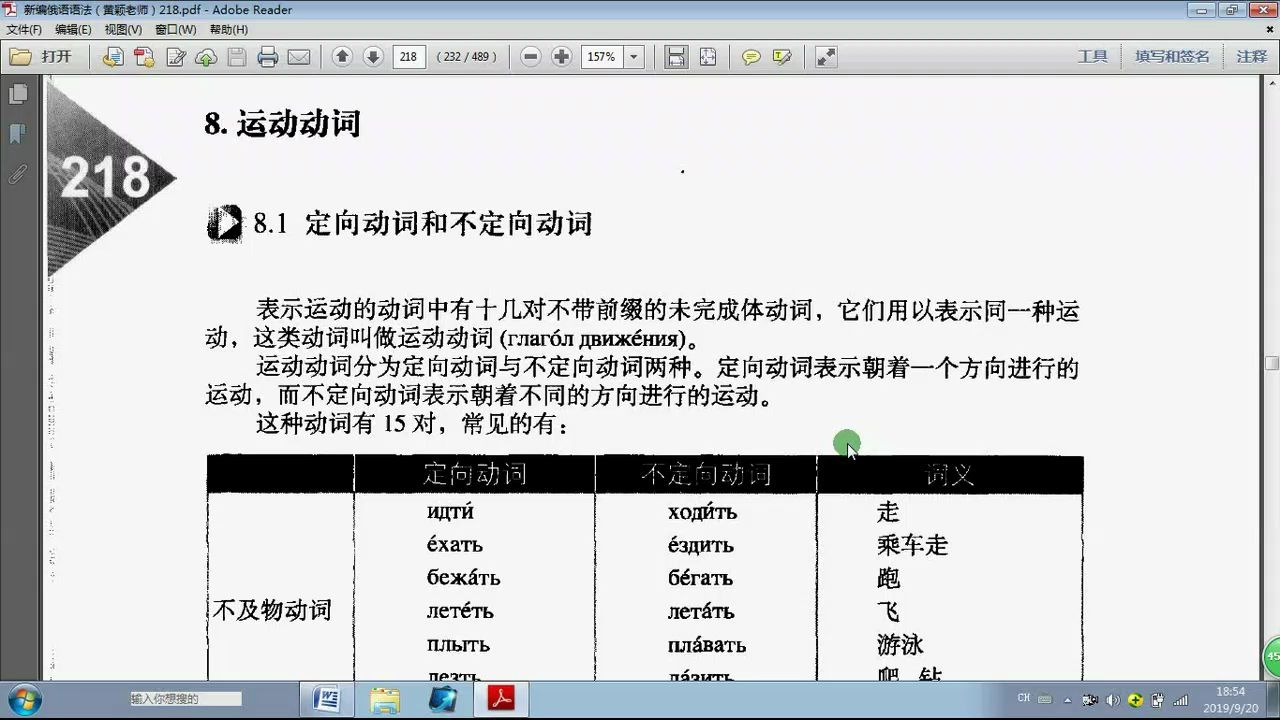Click the section title 8.1 定向动词和不定向动词
The height and width of the screenshot is (720, 1280).
tap(423, 223)
